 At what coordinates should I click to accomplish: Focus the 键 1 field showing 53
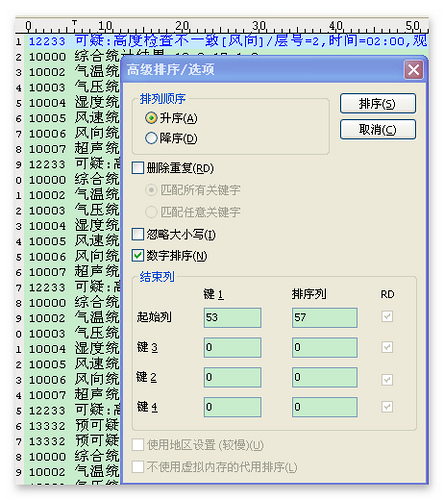232,318
